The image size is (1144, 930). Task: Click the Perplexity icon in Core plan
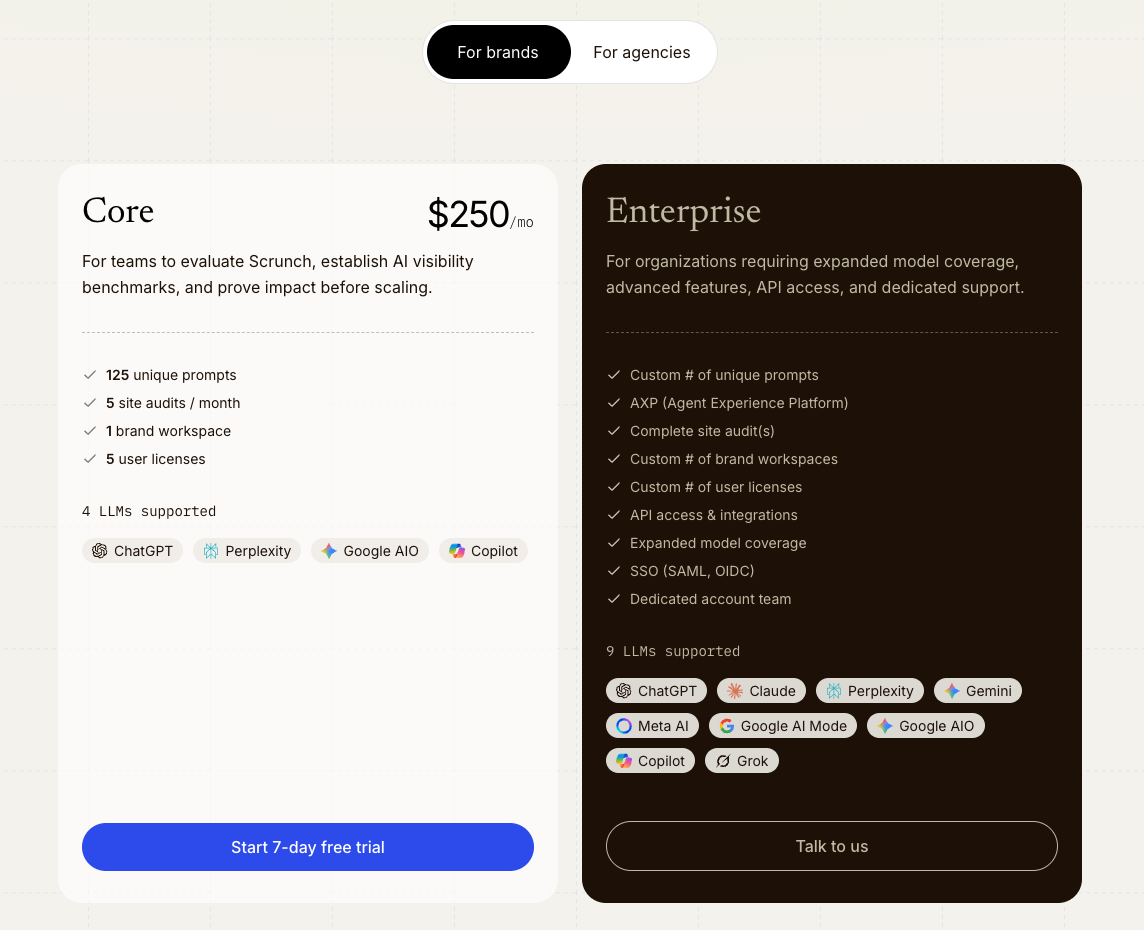click(x=211, y=551)
